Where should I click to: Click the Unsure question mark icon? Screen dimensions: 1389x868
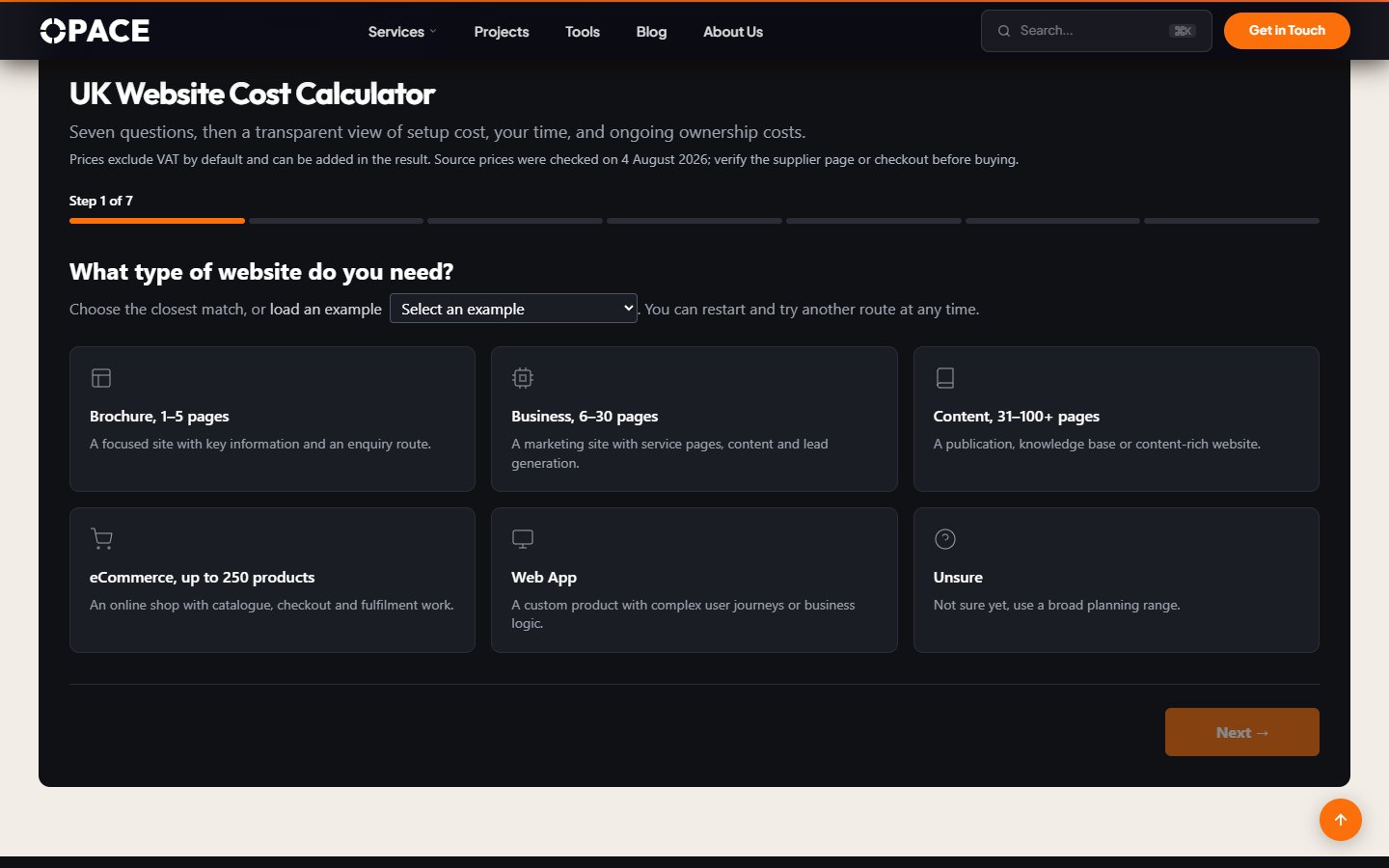(x=945, y=539)
